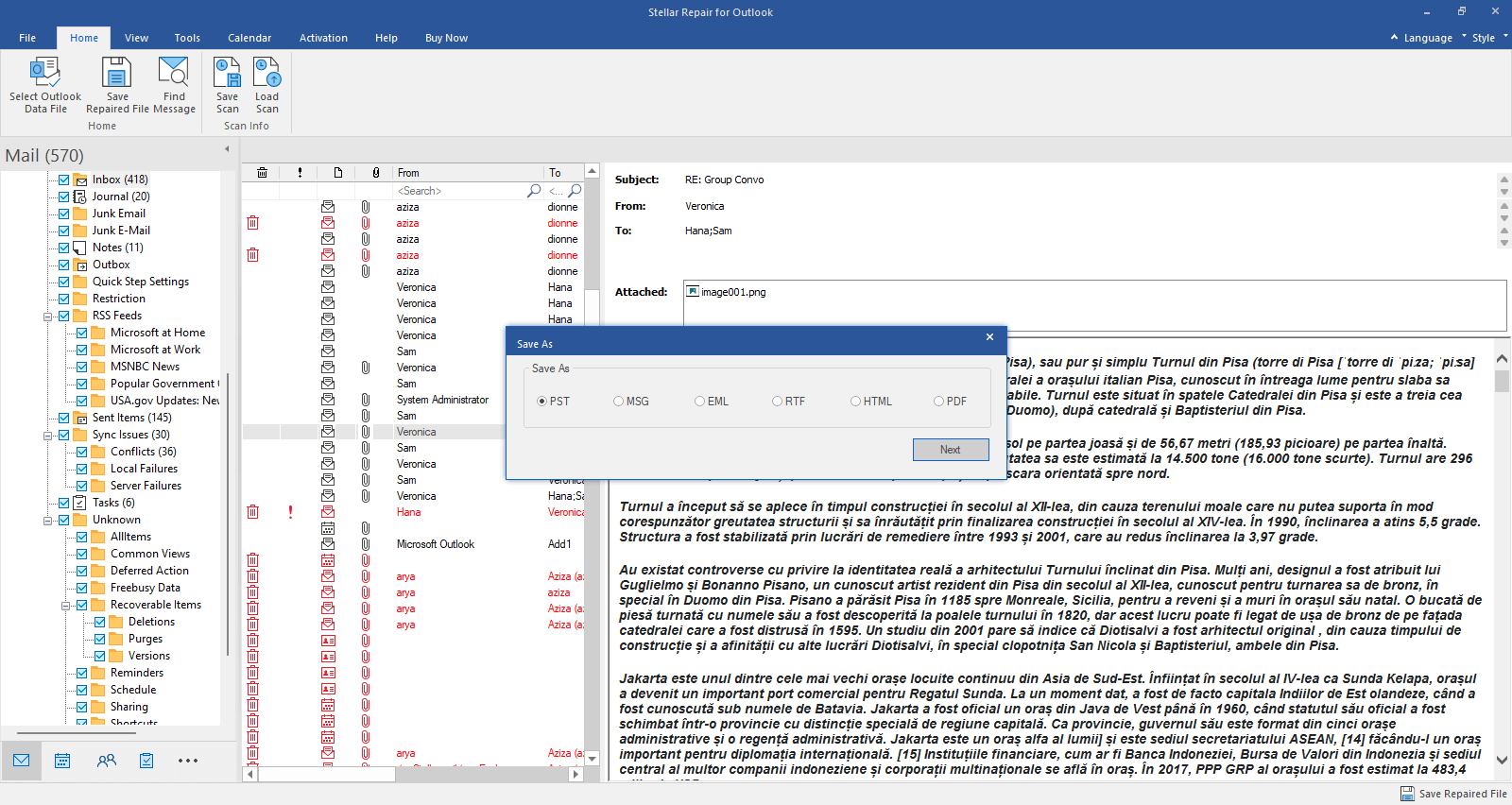Open Help tab
The height and width of the screenshot is (805, 1512).
[386, 38]
